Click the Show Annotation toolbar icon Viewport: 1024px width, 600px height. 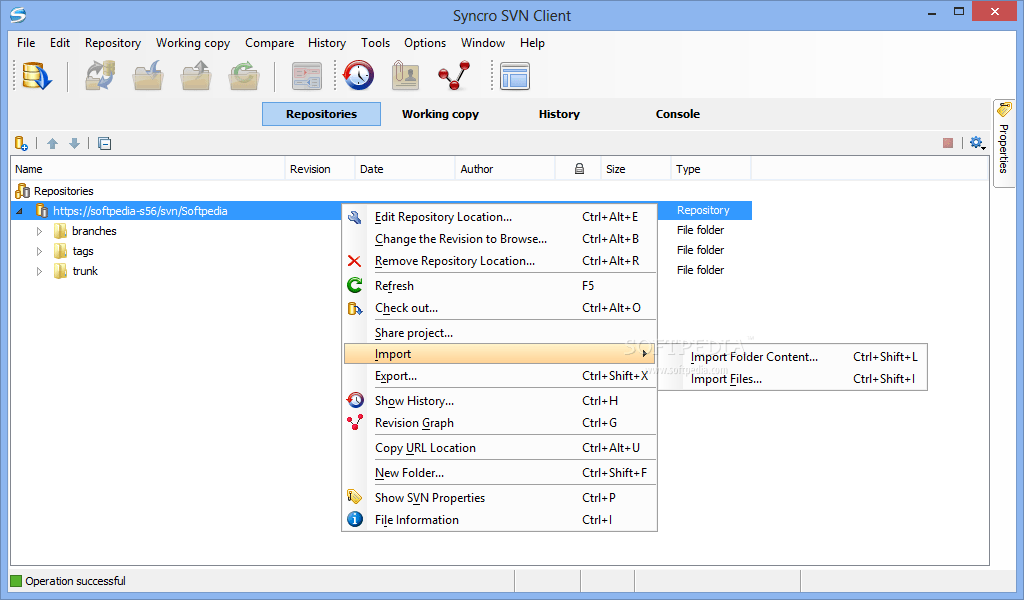click(406, 76)
